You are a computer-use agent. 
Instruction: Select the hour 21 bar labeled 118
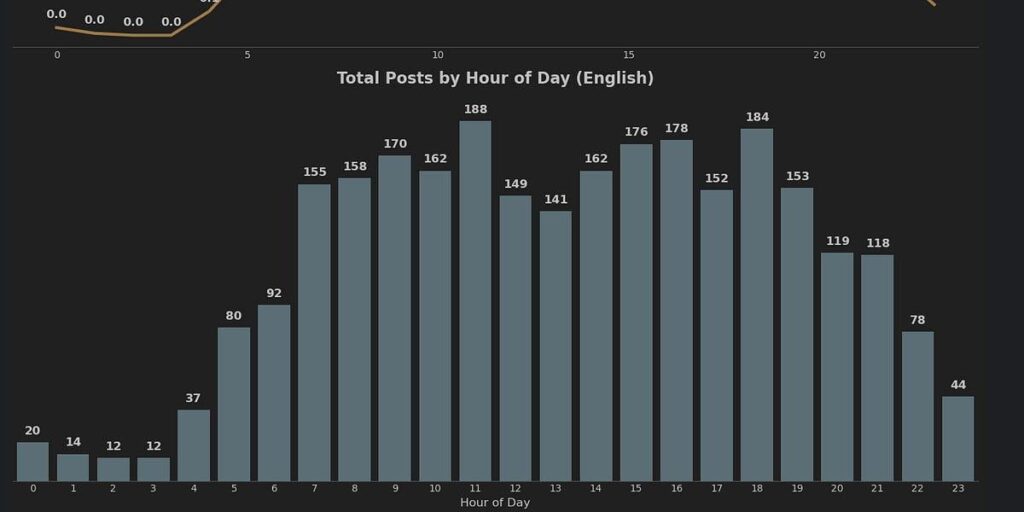click(x=877, y=368)
